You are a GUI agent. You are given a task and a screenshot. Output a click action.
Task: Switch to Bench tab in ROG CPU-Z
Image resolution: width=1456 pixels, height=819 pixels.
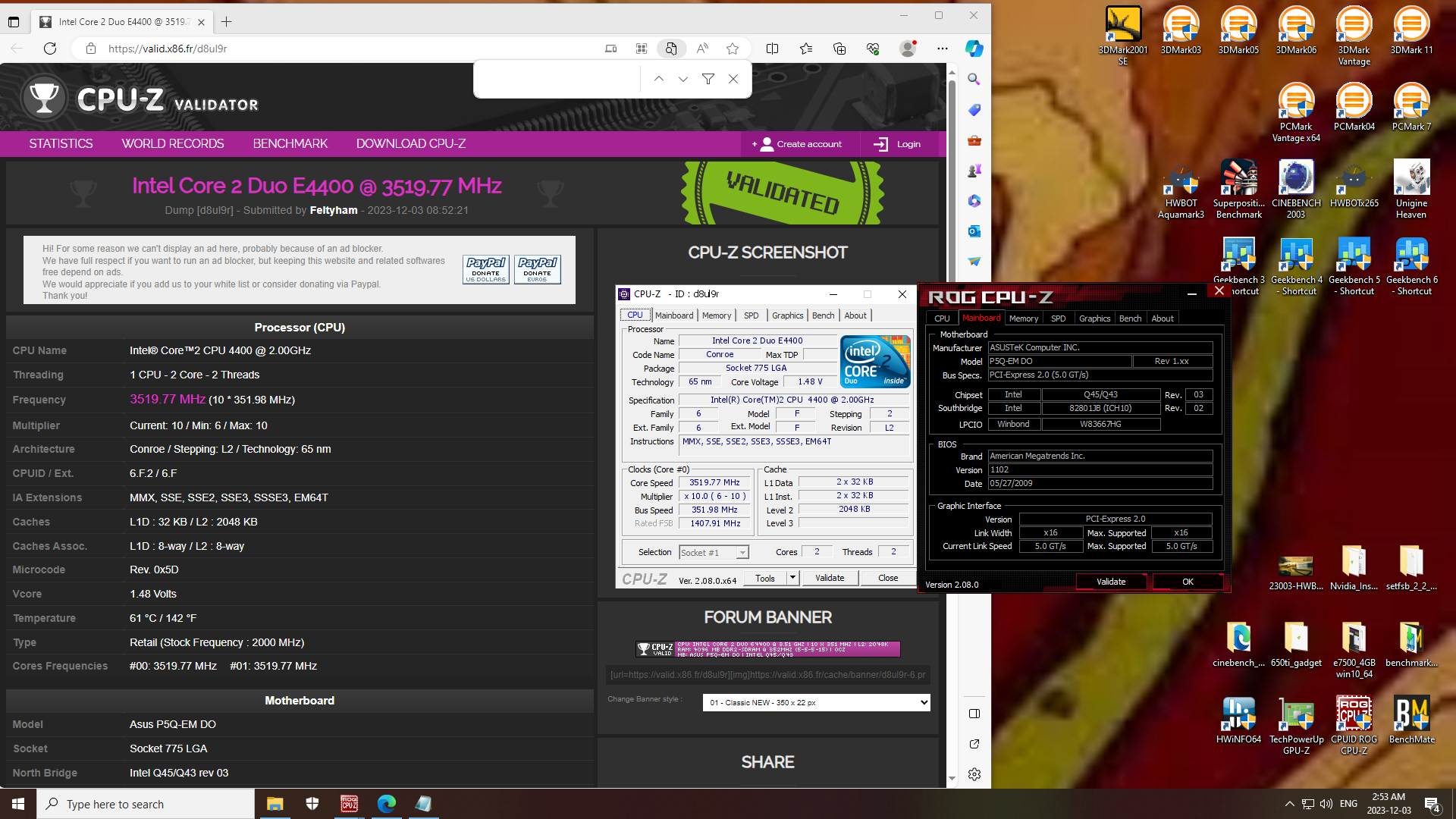pos(1130,318)
